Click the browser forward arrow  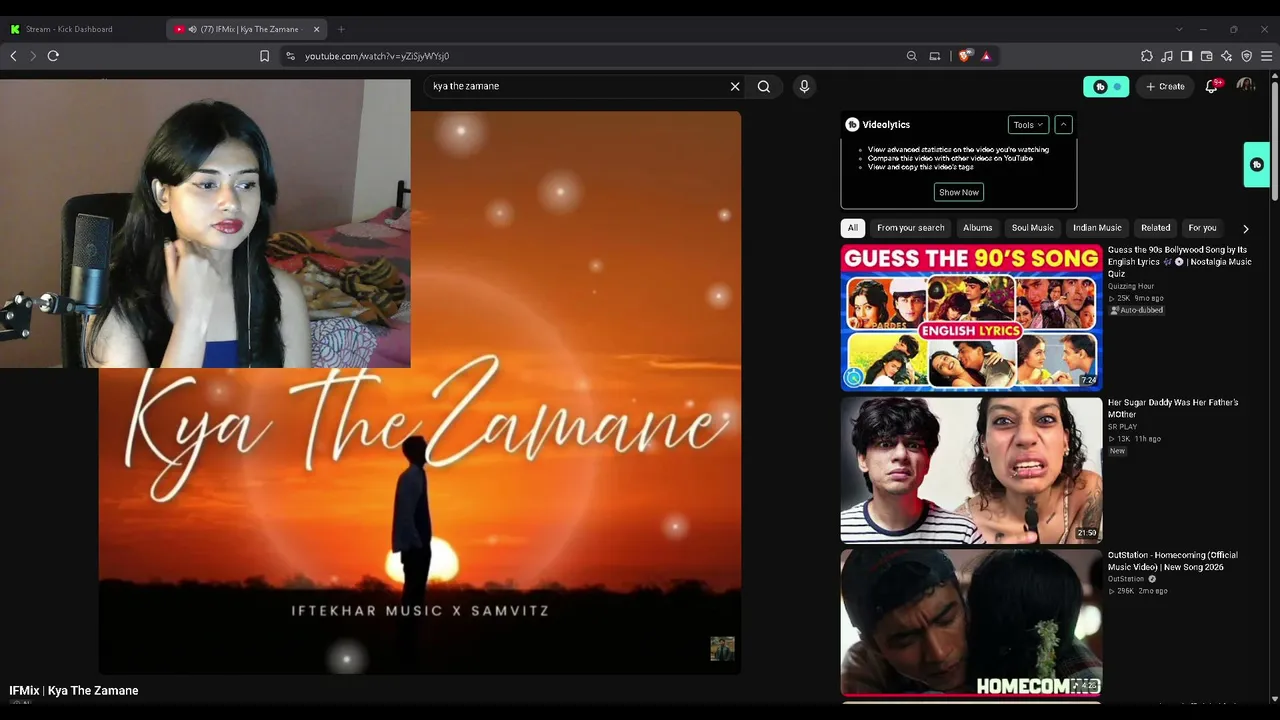tap(32, 56)
